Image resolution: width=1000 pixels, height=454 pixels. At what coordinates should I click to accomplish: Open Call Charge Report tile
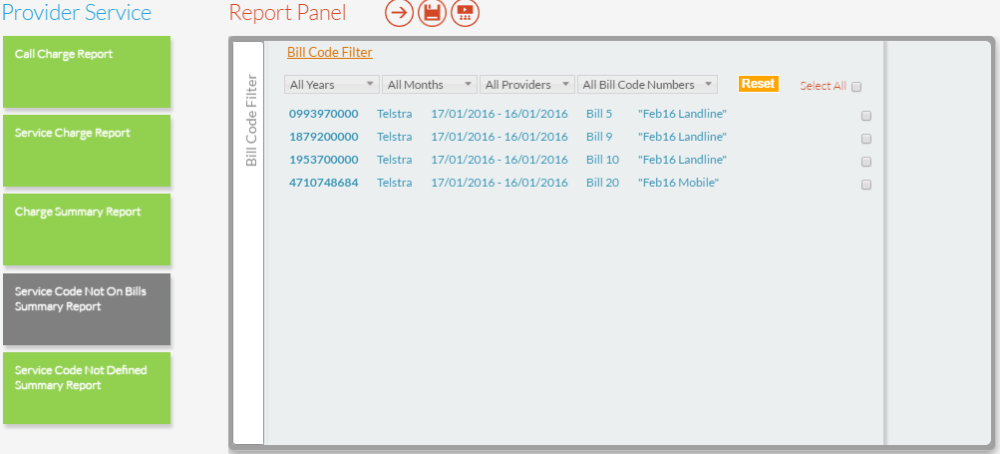pos(87,72)
